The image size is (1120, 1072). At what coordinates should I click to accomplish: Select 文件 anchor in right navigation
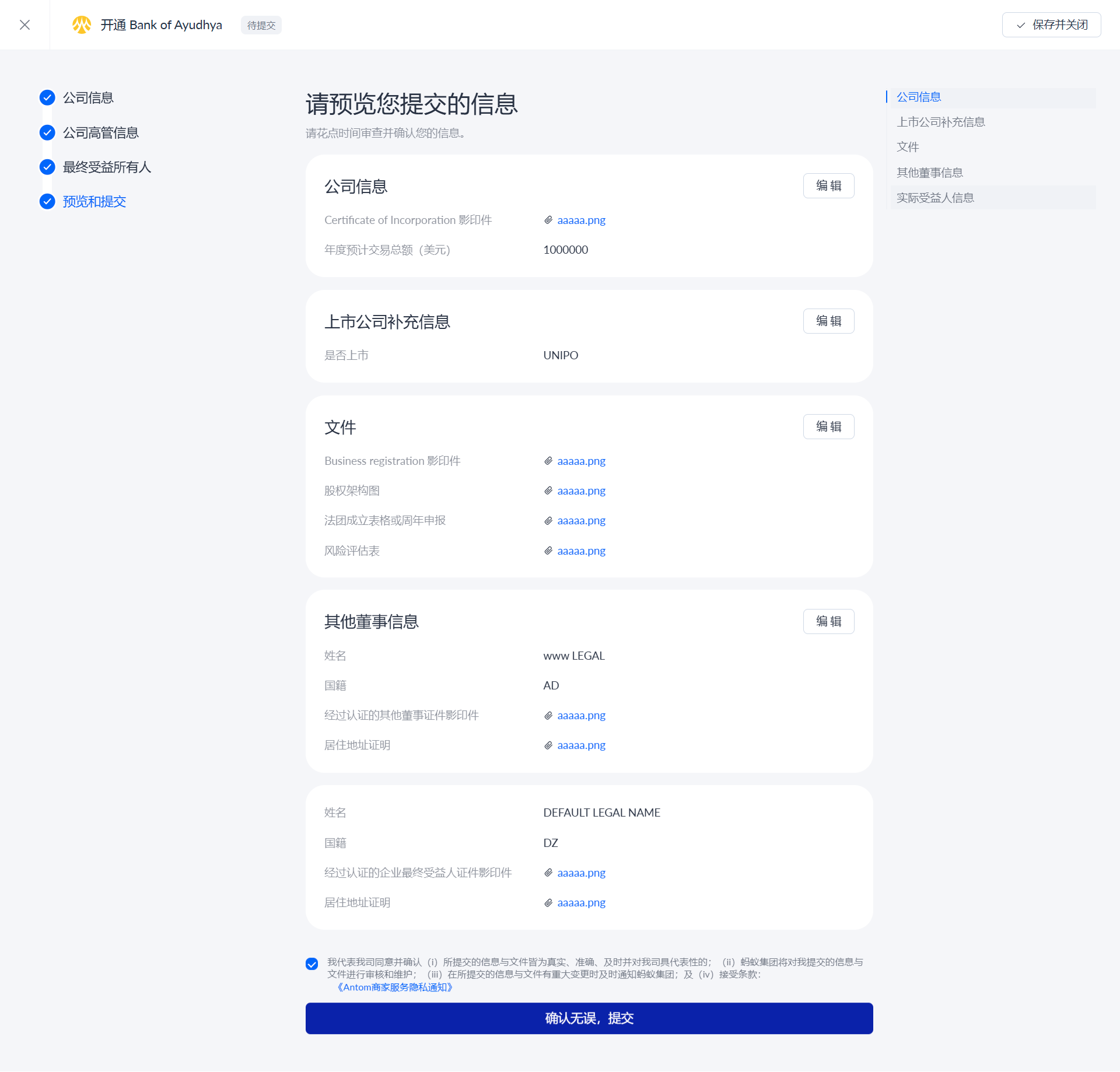coord(908,147)
